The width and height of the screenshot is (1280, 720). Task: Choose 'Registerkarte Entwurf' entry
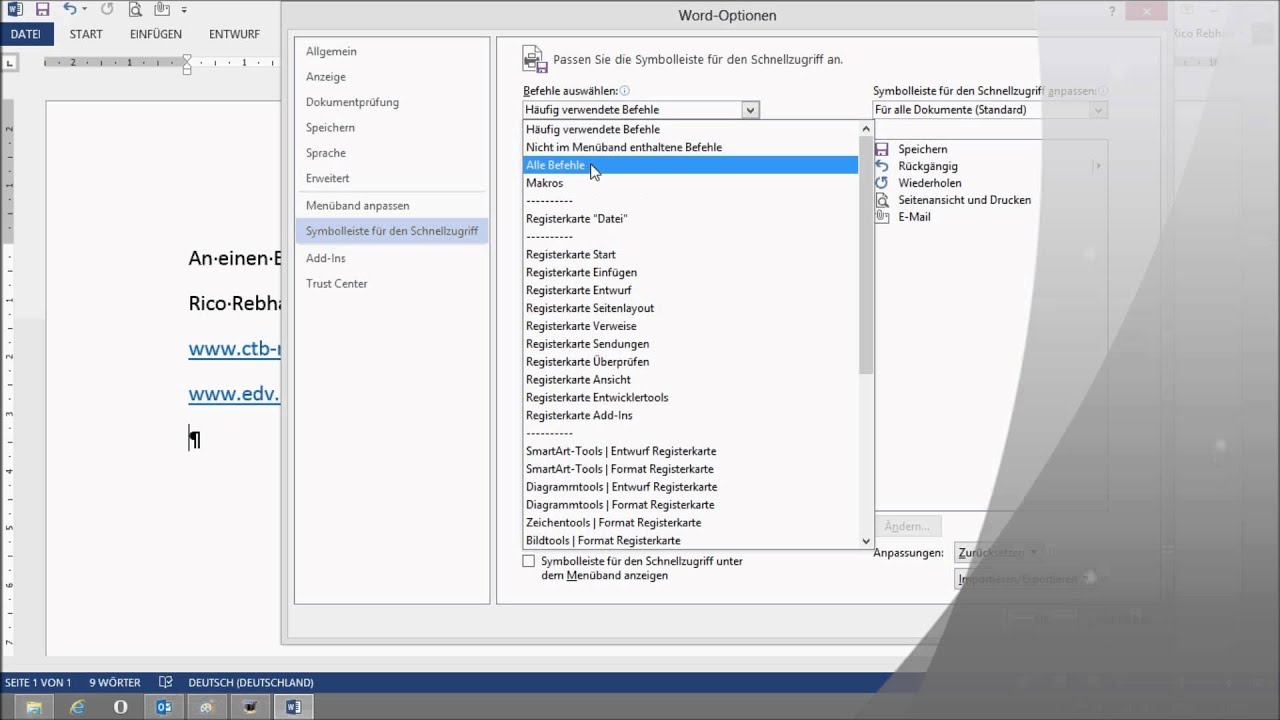point(690,290)
